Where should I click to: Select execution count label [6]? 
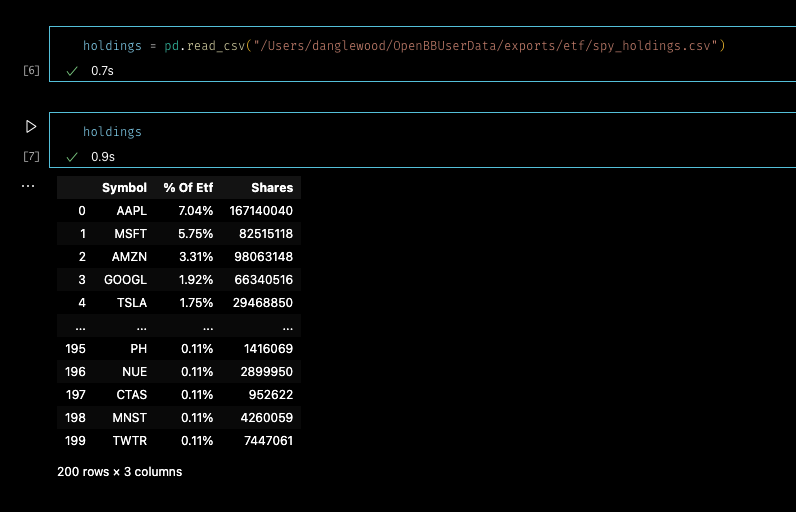click(31, 70)
